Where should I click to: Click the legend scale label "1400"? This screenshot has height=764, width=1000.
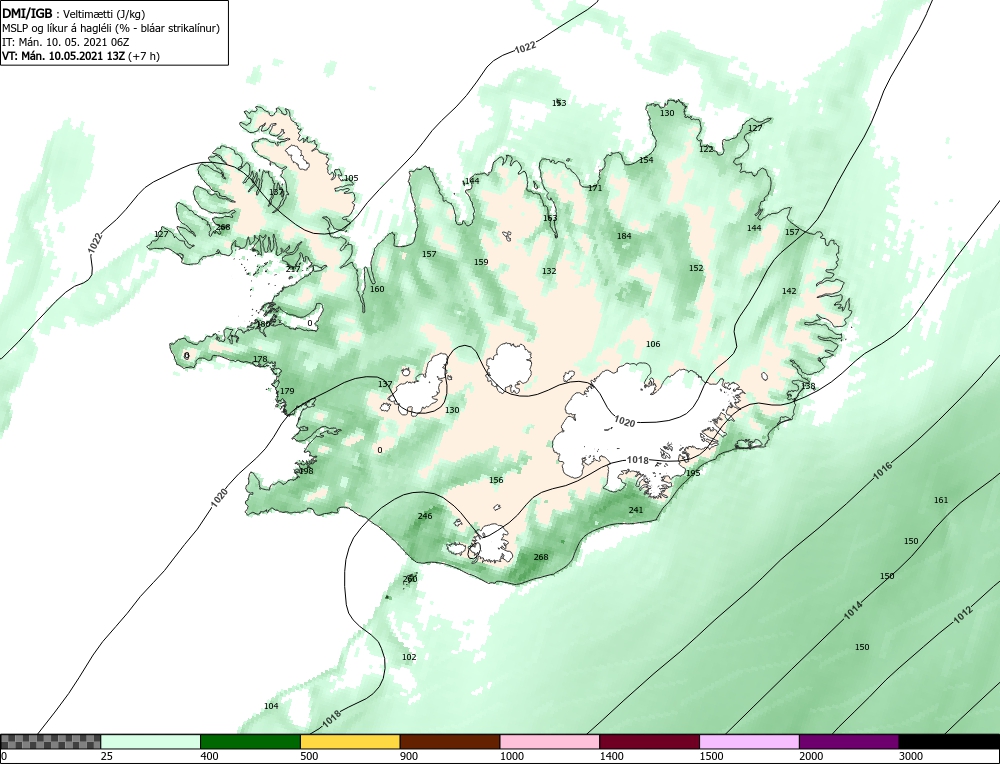[x=610, y=756]
